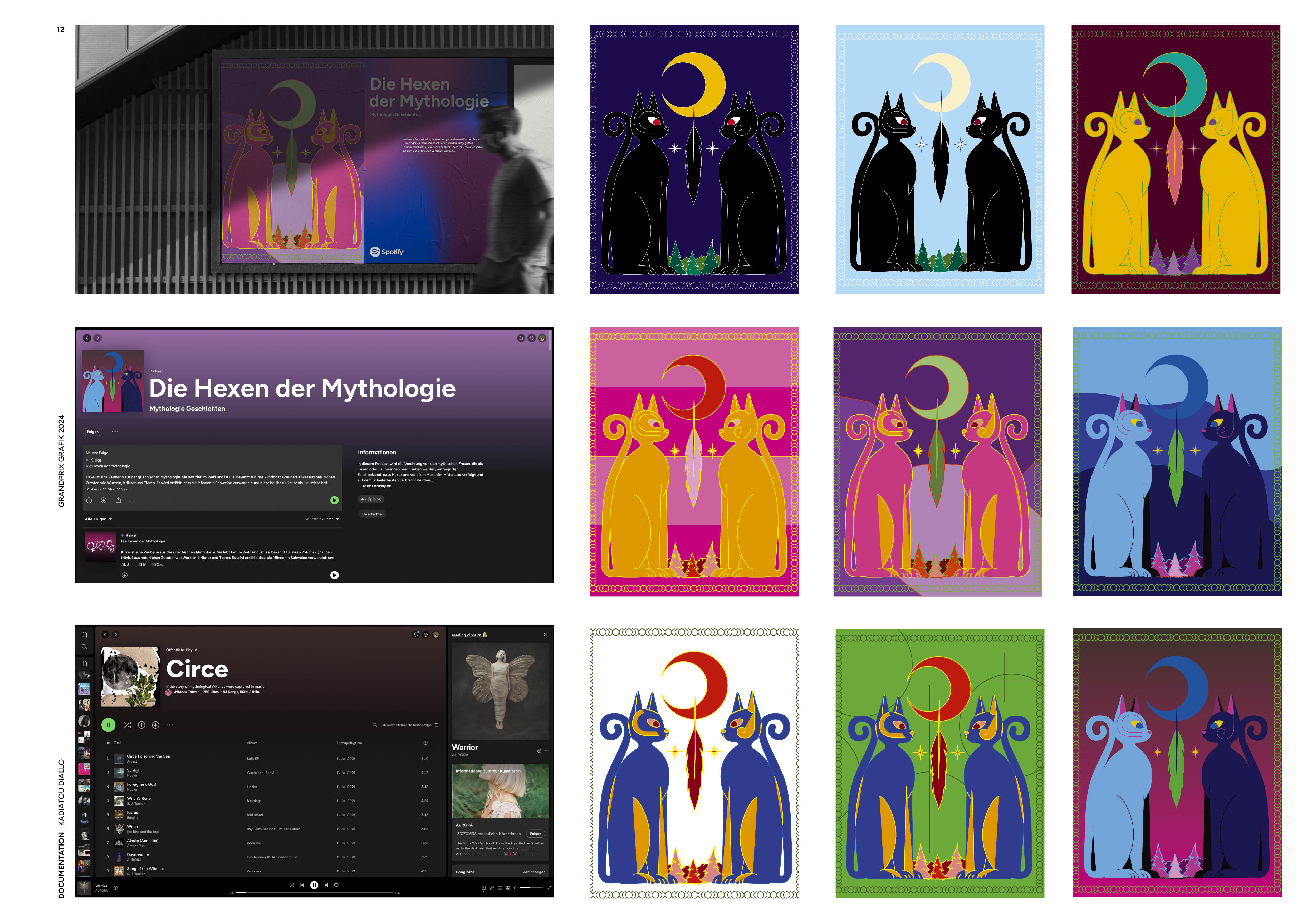This screenshot has height=924, width=1307.
Task: Sort tracks by the Album column header
Action: pos(252,743)
